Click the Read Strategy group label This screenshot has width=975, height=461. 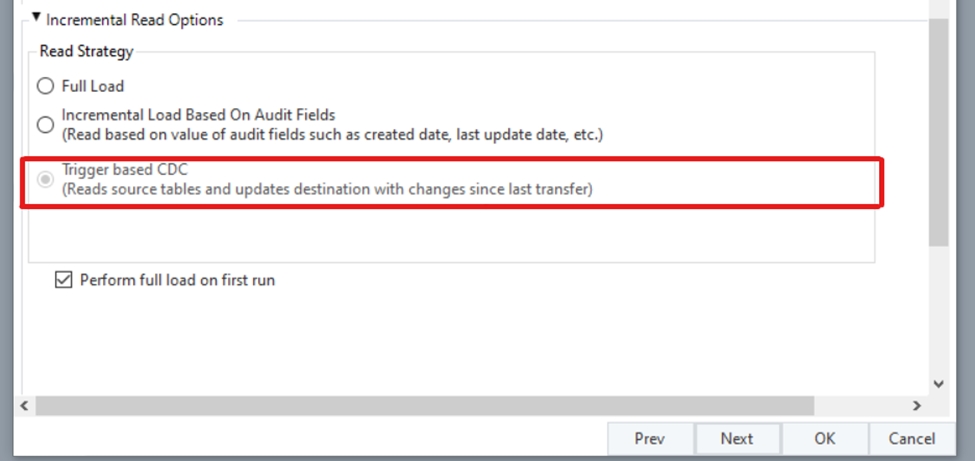[x=86, y=51]
